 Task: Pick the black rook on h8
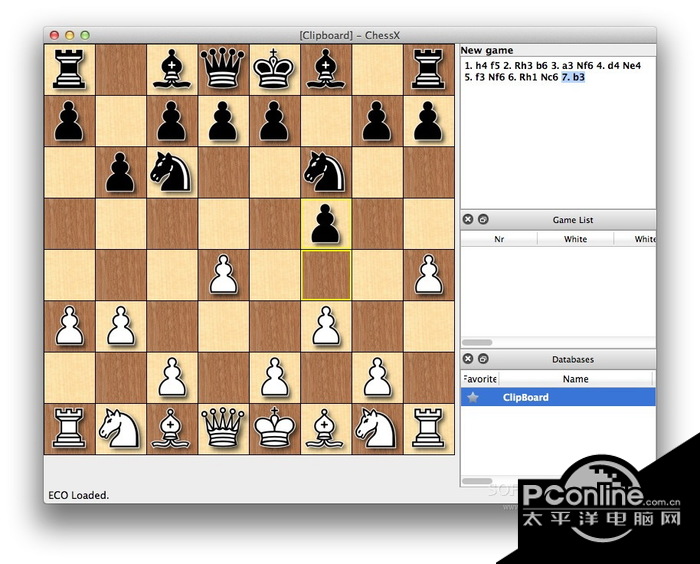tap(429, 70)
